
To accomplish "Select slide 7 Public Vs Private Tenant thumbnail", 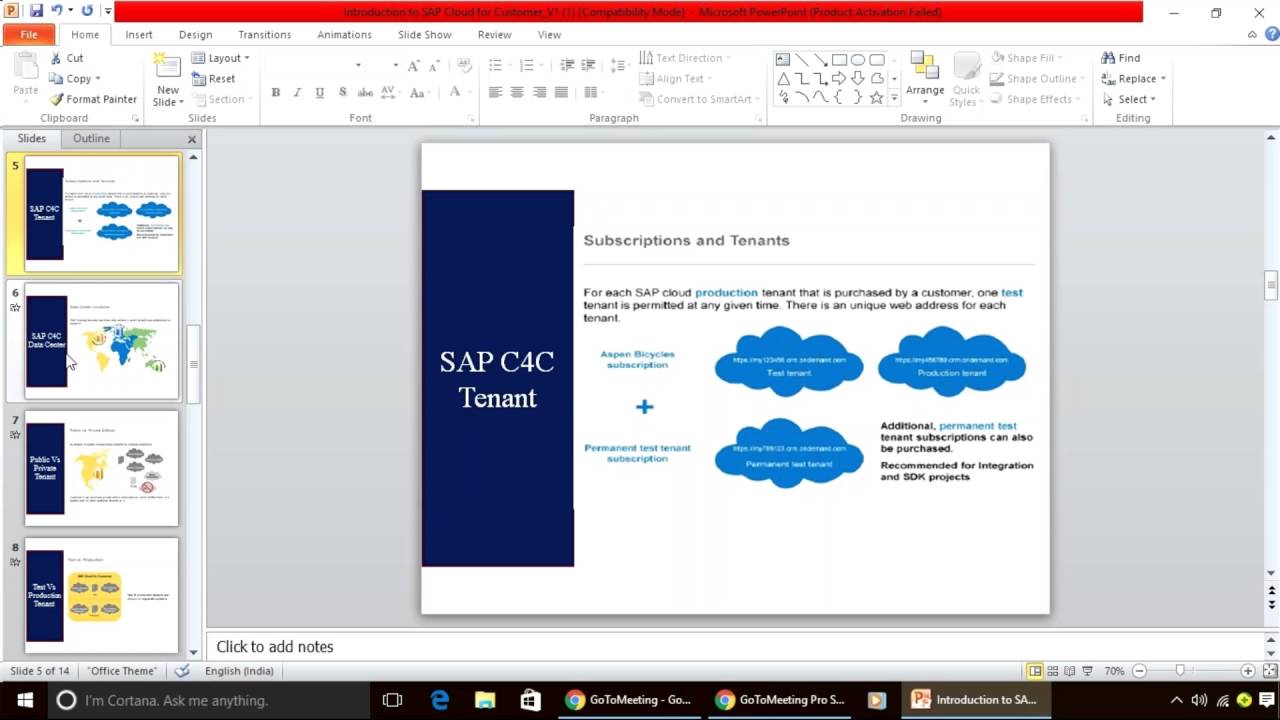I will pos(102,468).
